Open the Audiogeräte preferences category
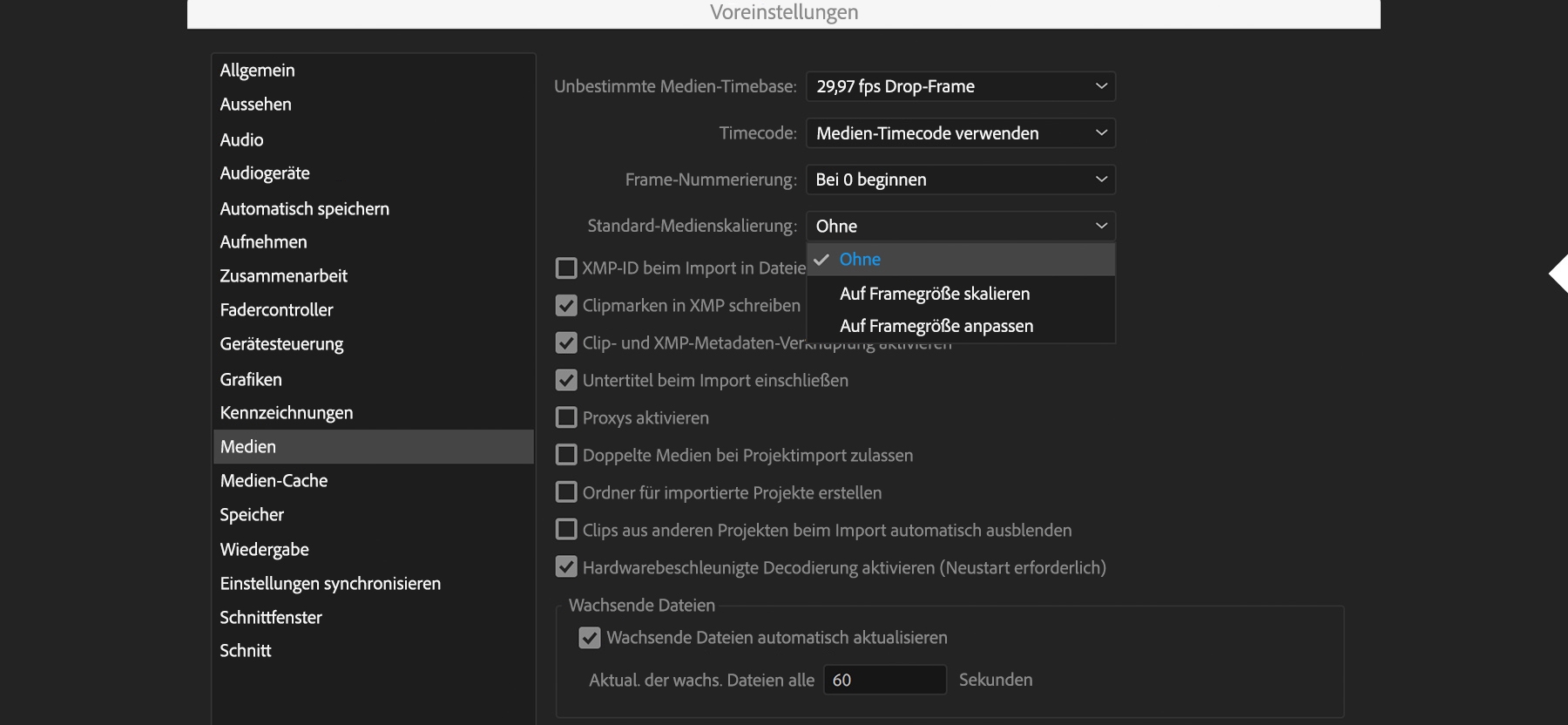 click(x=265, y=173)
